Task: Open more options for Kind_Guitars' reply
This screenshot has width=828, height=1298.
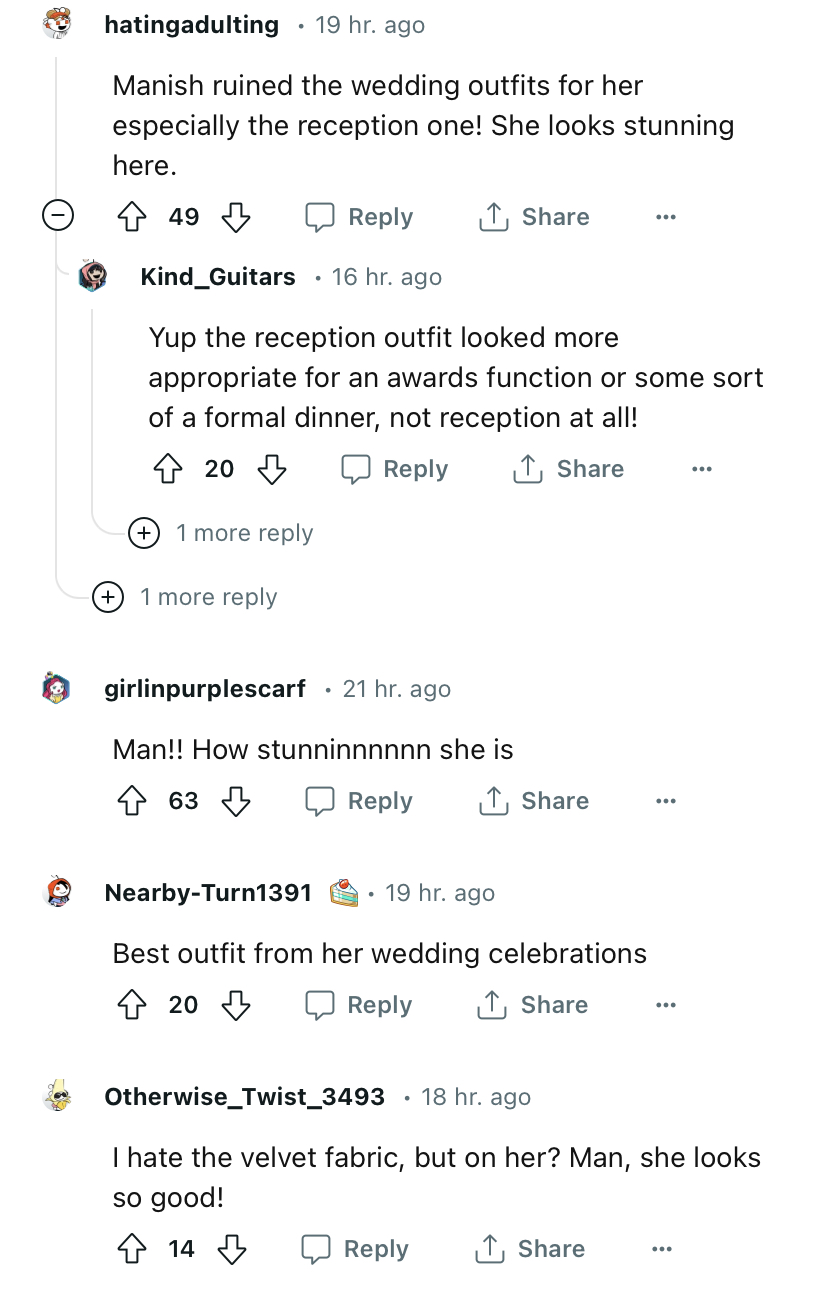Action: pyautogui.click(x=702, y=469)
